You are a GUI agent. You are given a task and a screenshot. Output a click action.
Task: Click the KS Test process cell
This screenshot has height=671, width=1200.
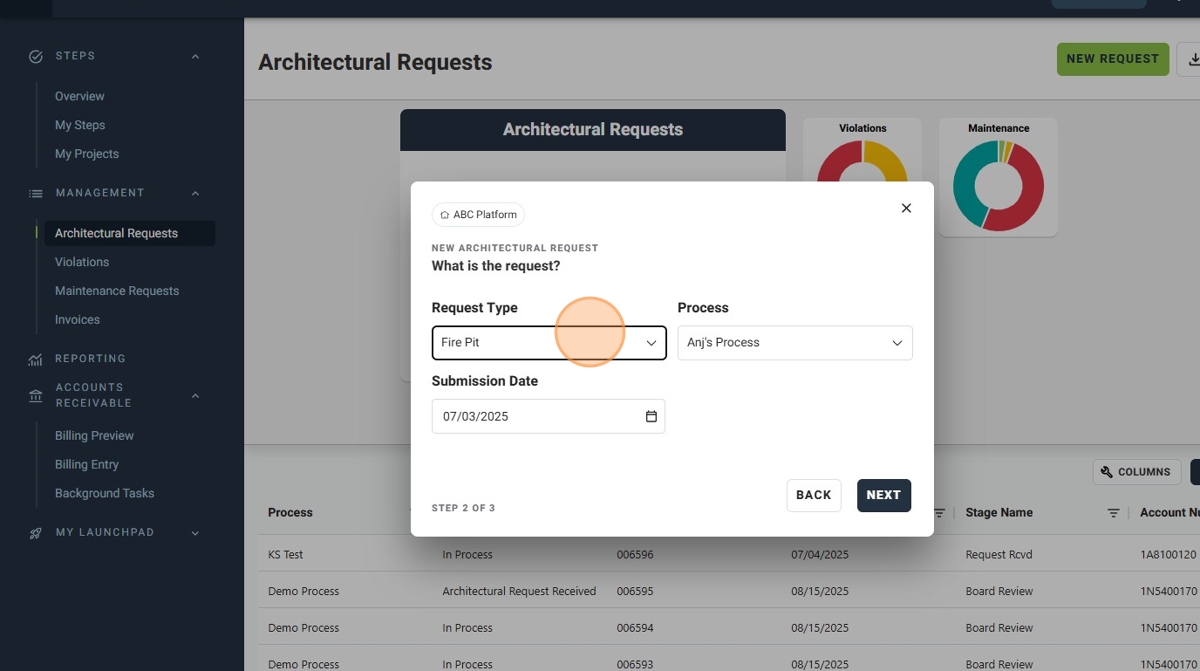[x=286, y=555]
